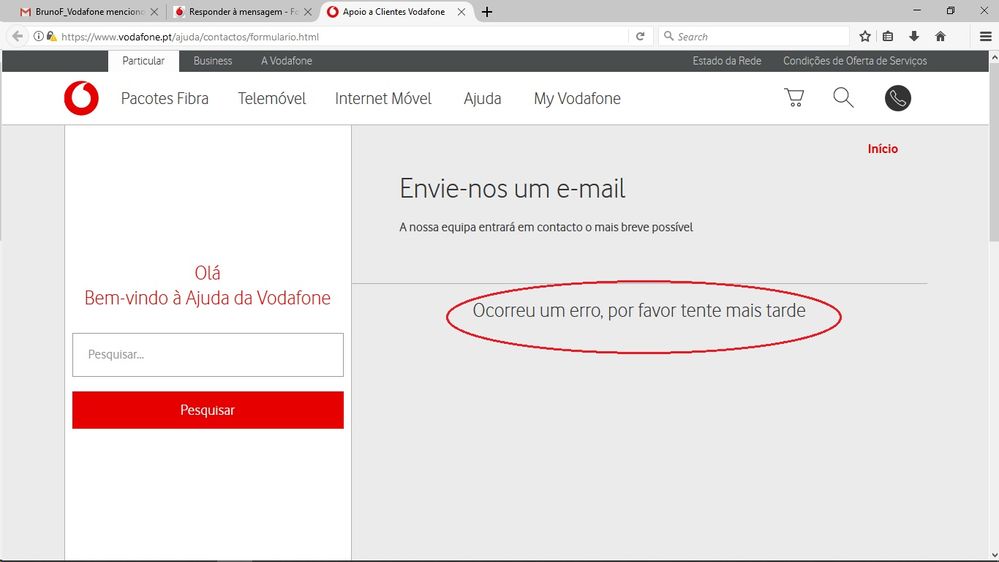Switch to the BrunoF_Vodafone Gmail tab

[x=85, y=12]
